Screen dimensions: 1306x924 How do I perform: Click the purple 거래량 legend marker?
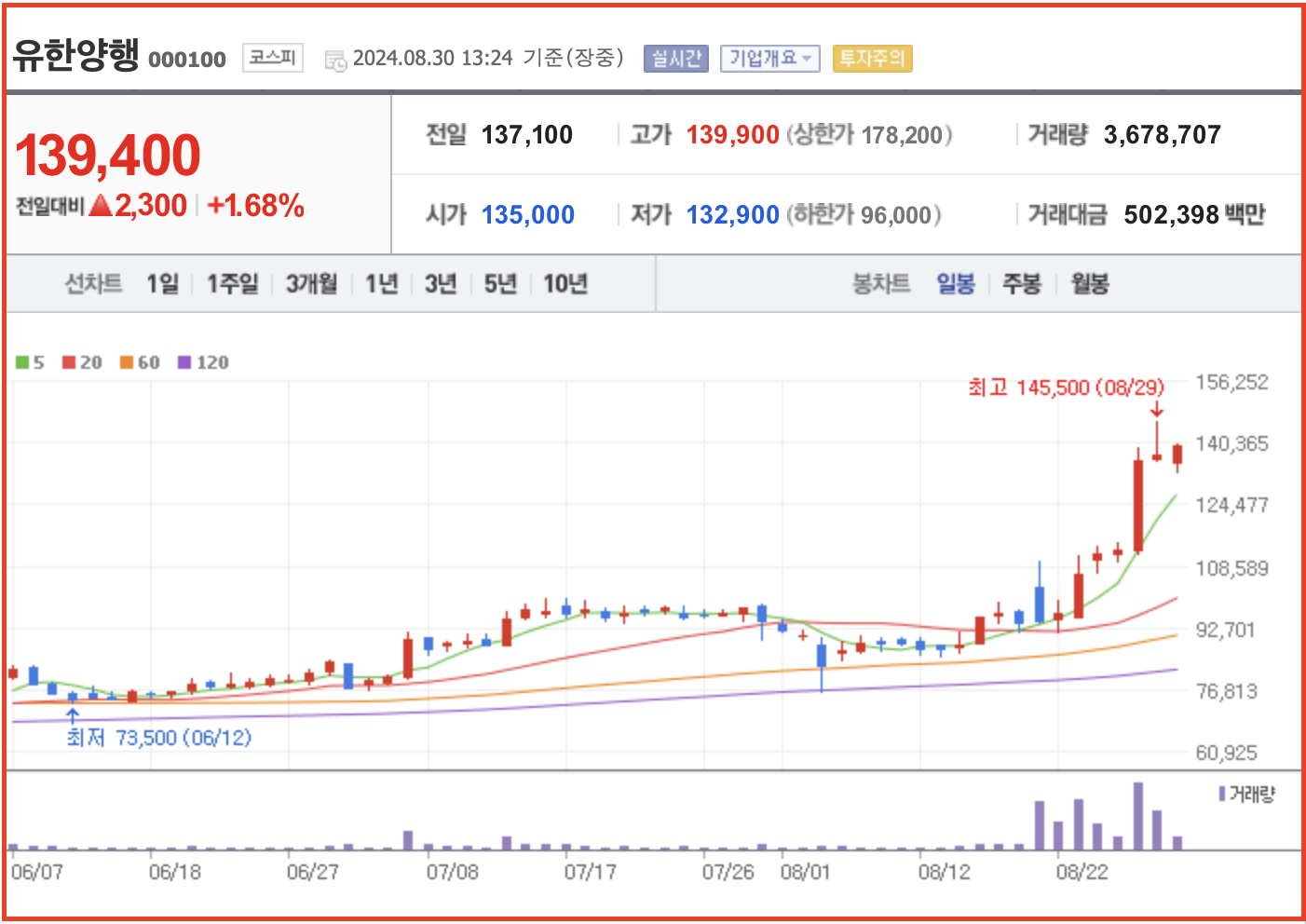[x=1222, y=795]
